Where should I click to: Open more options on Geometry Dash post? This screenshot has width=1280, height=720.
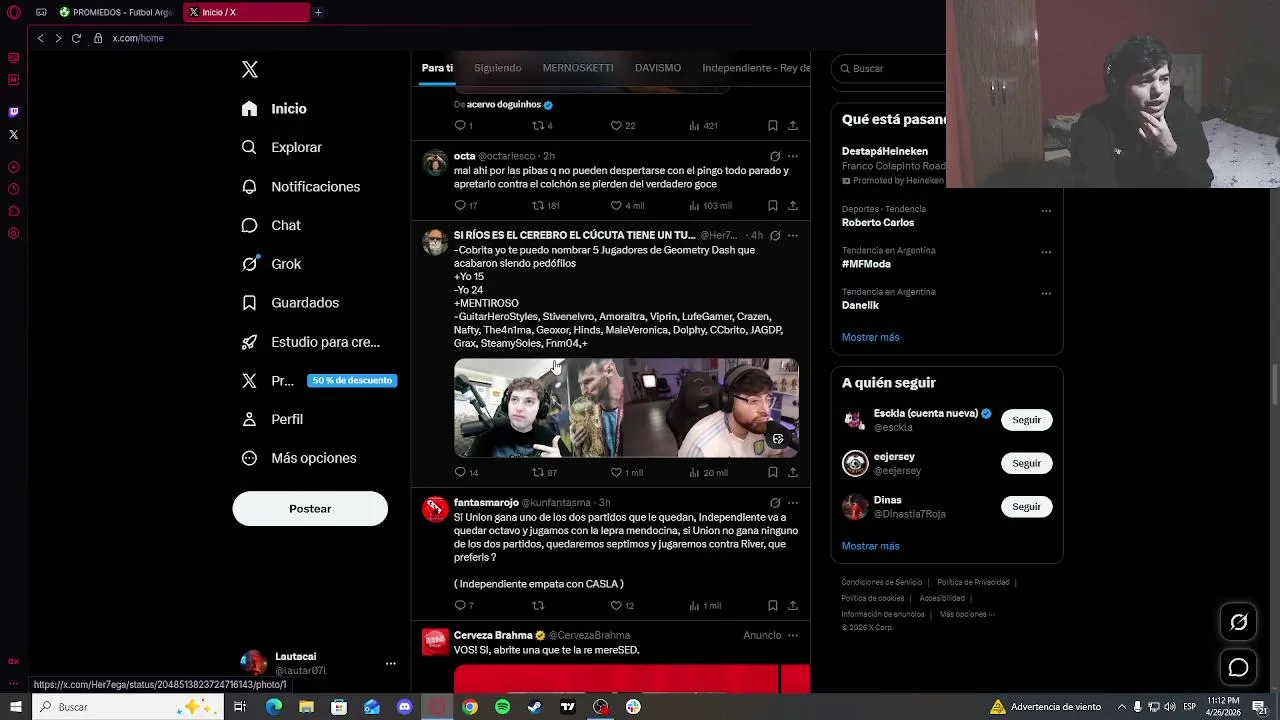(793, 235)
